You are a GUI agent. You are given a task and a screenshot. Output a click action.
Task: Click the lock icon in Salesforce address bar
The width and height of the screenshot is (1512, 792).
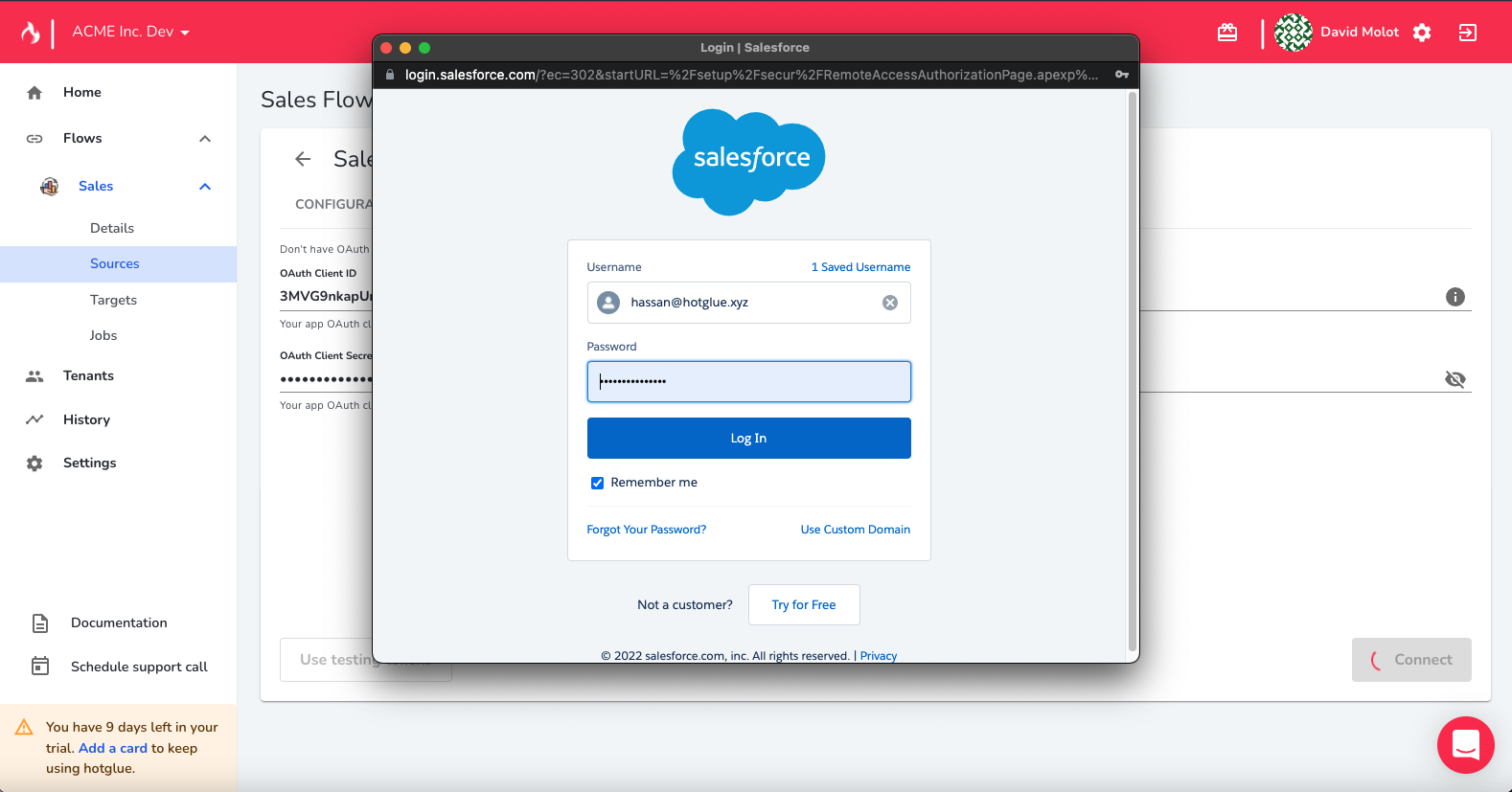(389, 75)
